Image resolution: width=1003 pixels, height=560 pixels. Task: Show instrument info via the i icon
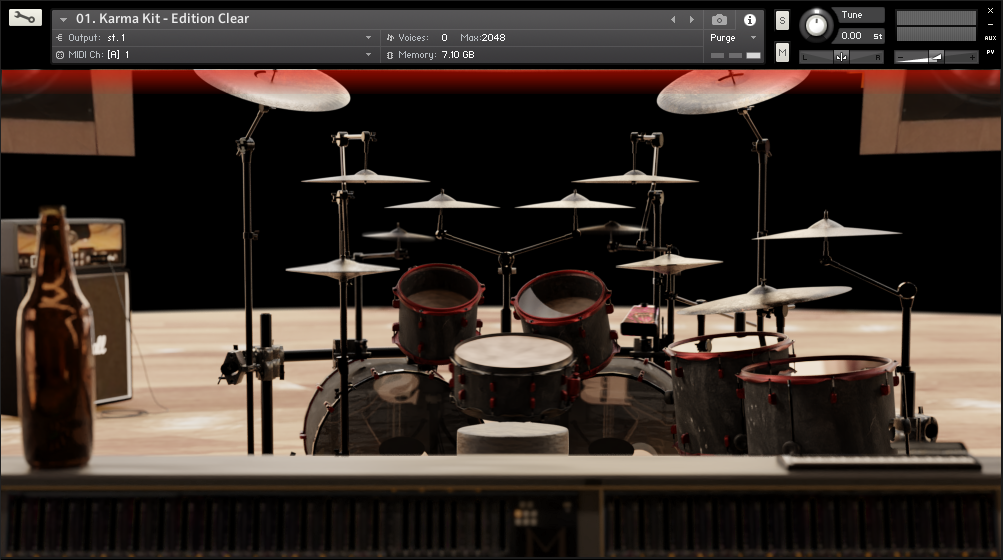click(x=749, y=19)
